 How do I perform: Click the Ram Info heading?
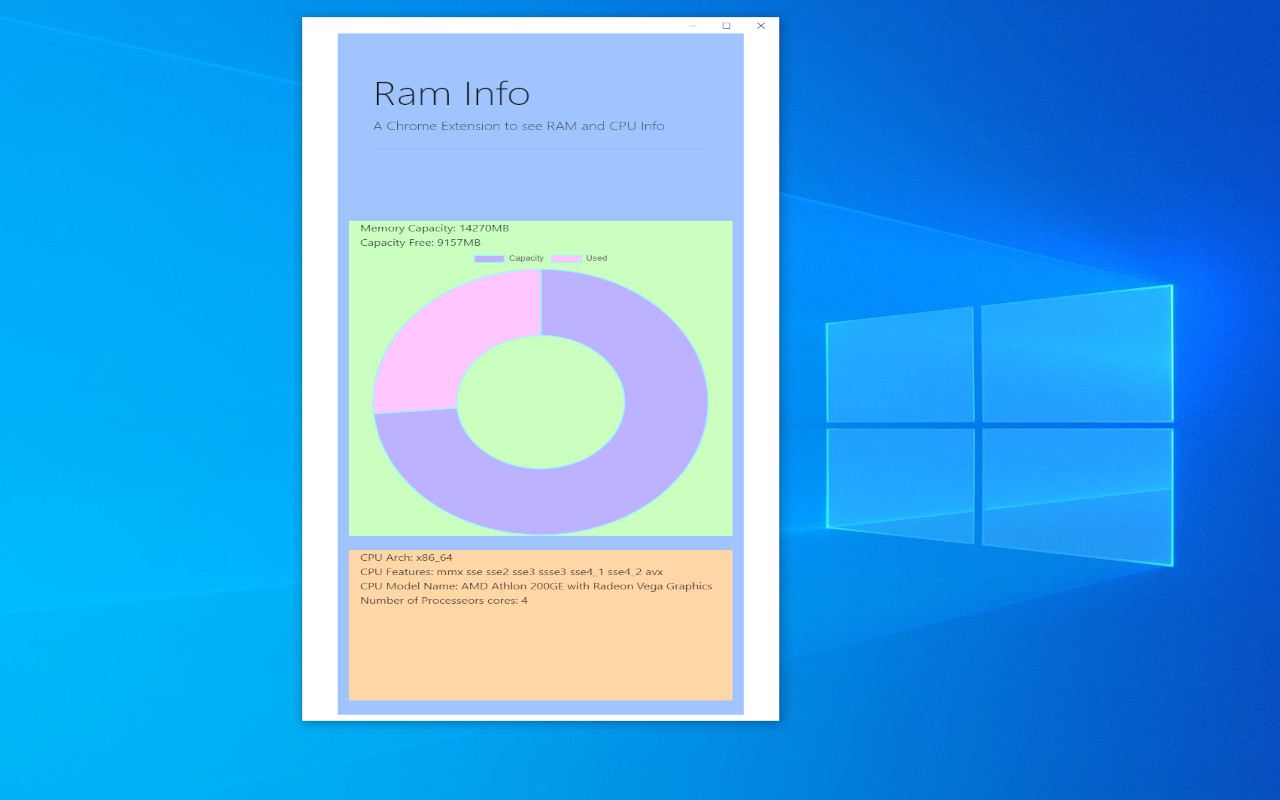click(452, 93)
